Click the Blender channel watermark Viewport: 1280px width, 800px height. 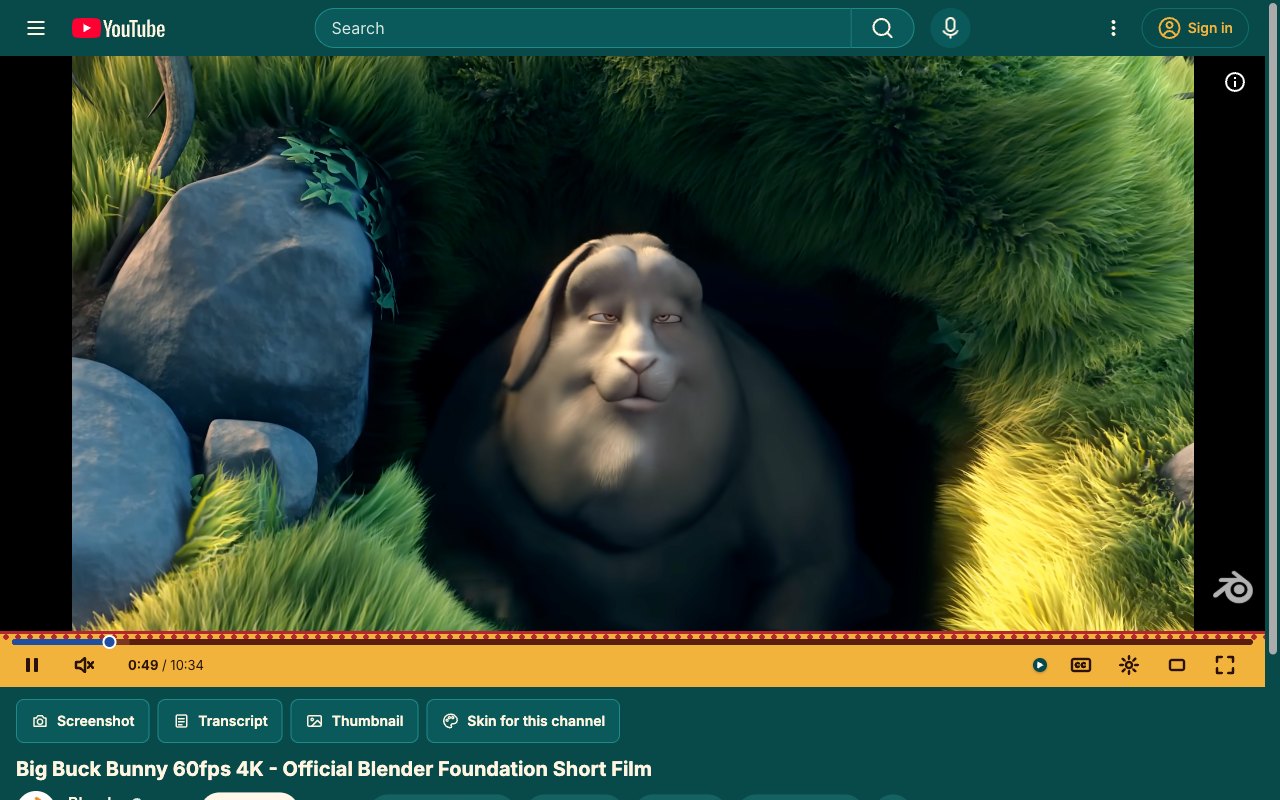[x=1233, y=587]
